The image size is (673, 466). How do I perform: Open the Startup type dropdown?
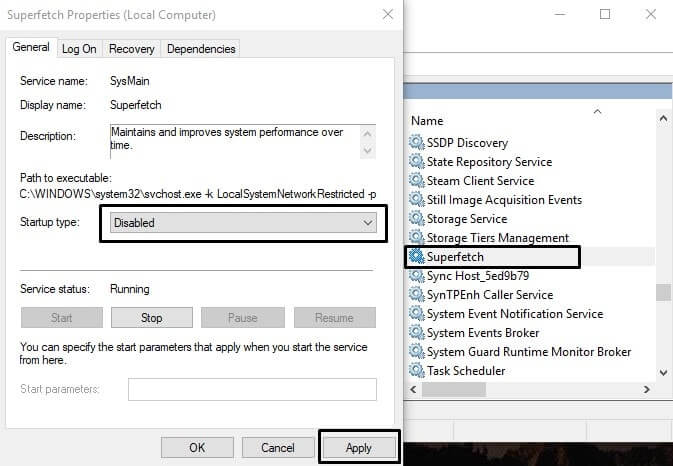(243, 223)
